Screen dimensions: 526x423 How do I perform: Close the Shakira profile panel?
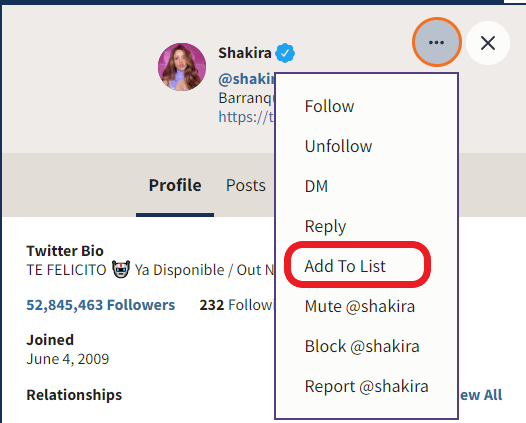pos(488,43)
